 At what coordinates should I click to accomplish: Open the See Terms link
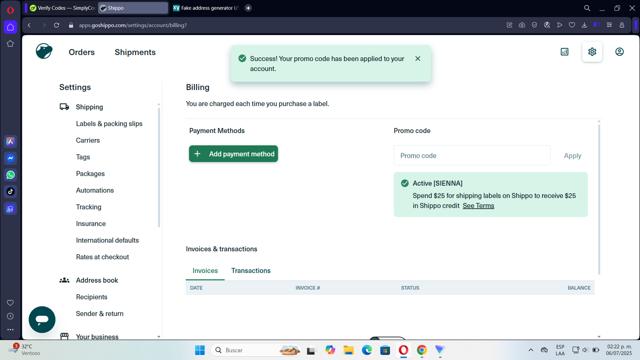tap(478, 206)
